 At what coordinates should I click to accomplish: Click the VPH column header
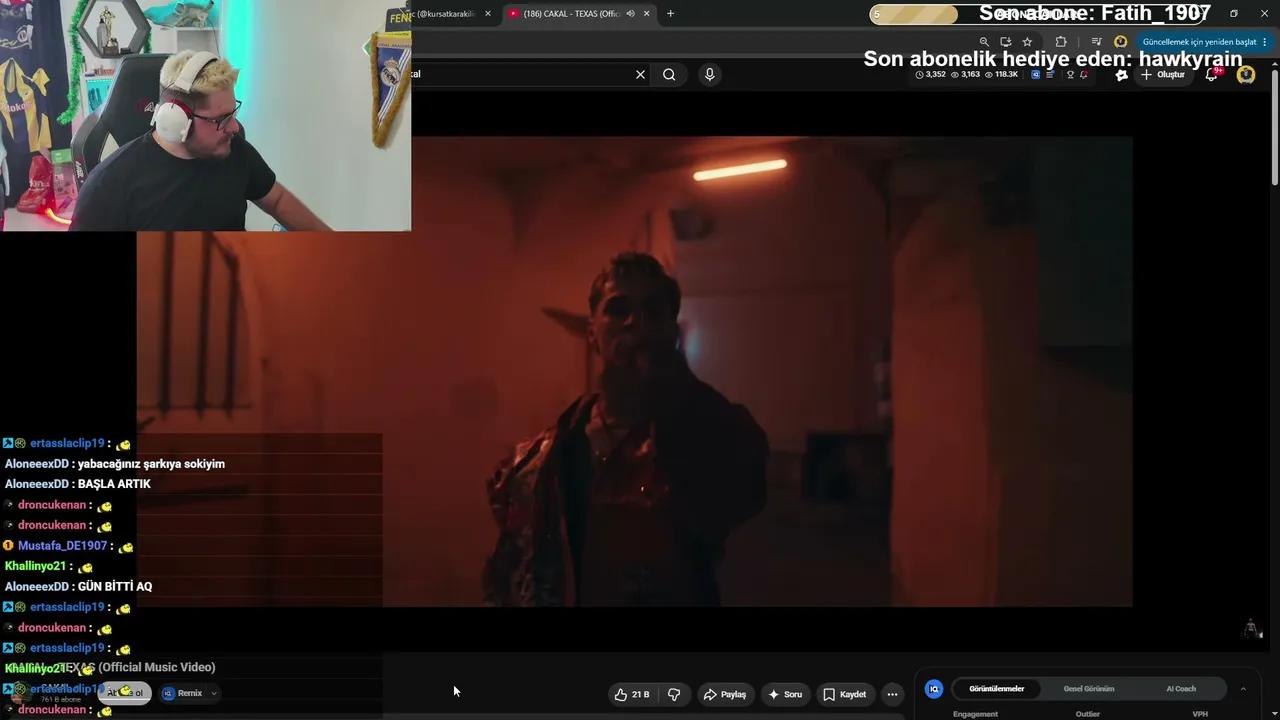pos(1200,714)
